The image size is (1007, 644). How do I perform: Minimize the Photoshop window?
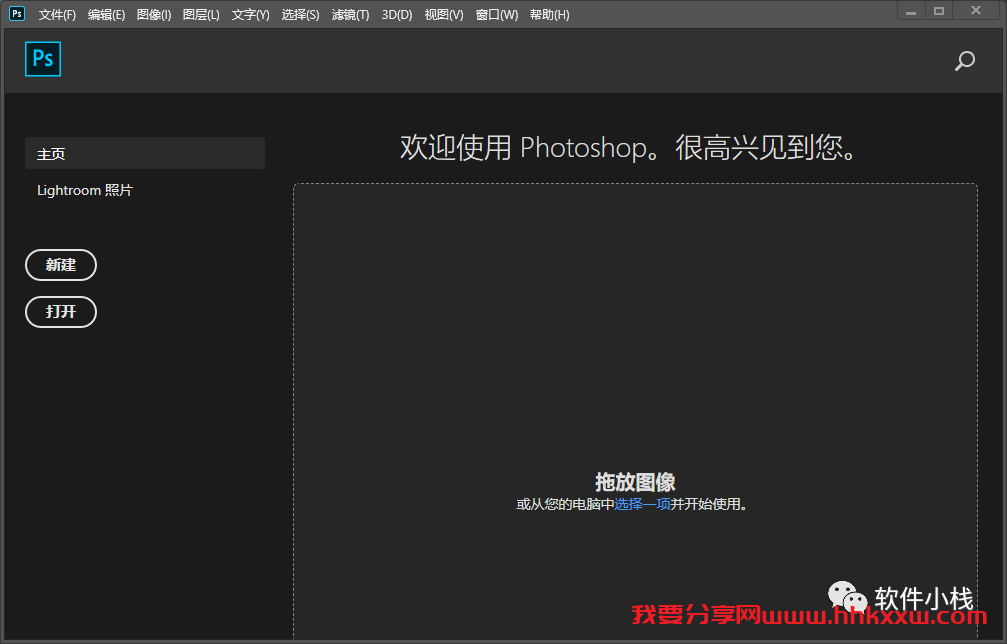tap(911, 12)
